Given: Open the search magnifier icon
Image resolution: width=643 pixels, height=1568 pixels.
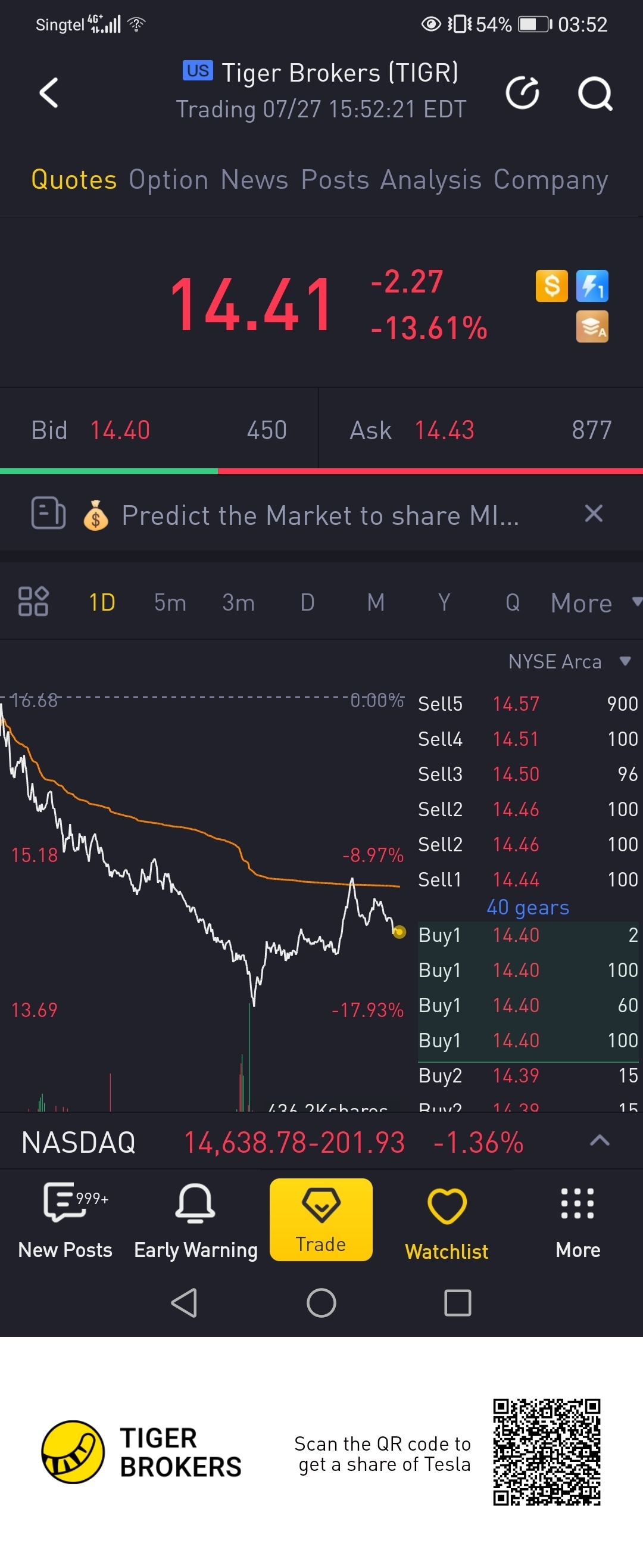Looking at the screenshot, I should [x=594, y=93].
